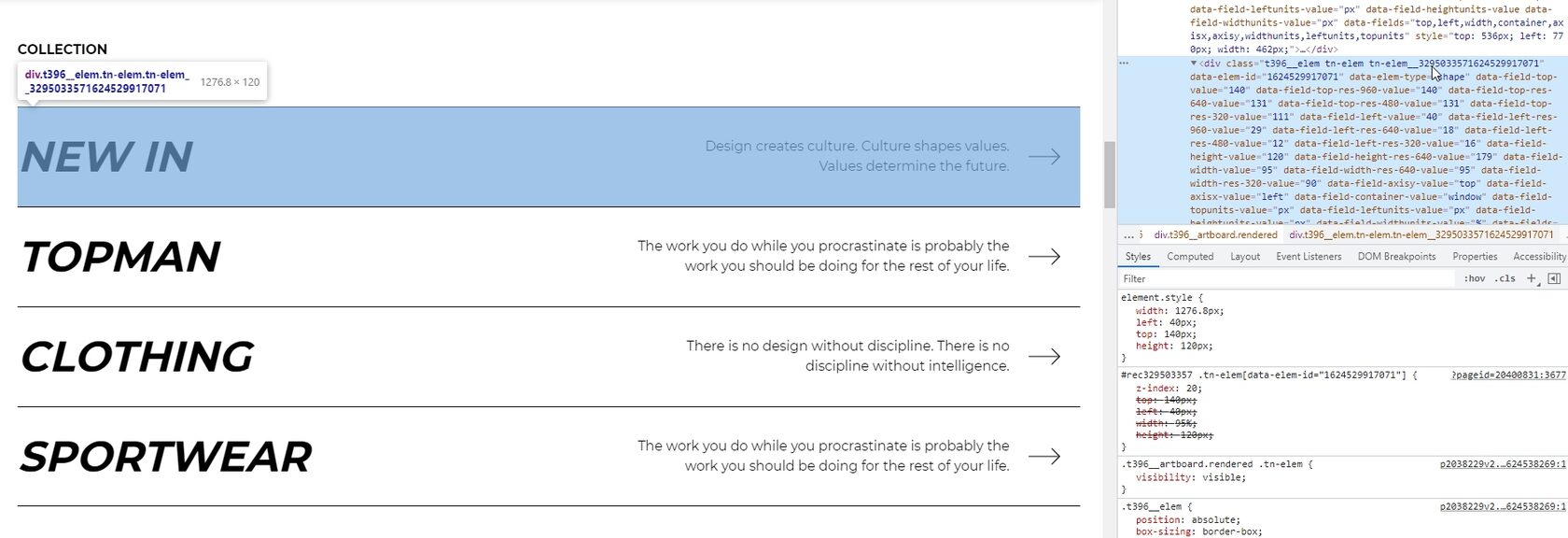
Task: Click the NEW IN row arrow icon
Action: 1044,157
